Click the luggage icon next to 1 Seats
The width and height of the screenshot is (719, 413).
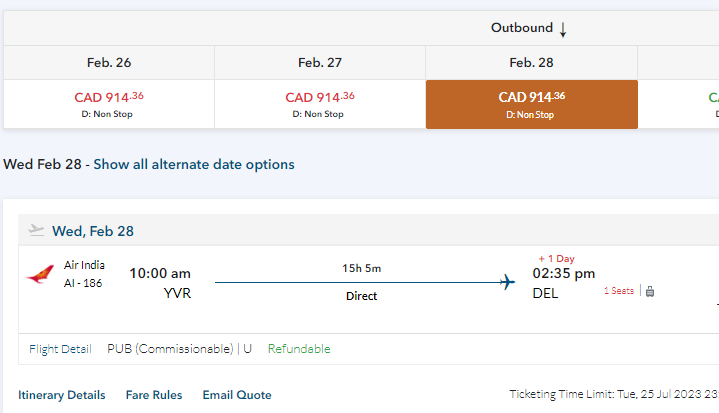[x=649, y=291]
